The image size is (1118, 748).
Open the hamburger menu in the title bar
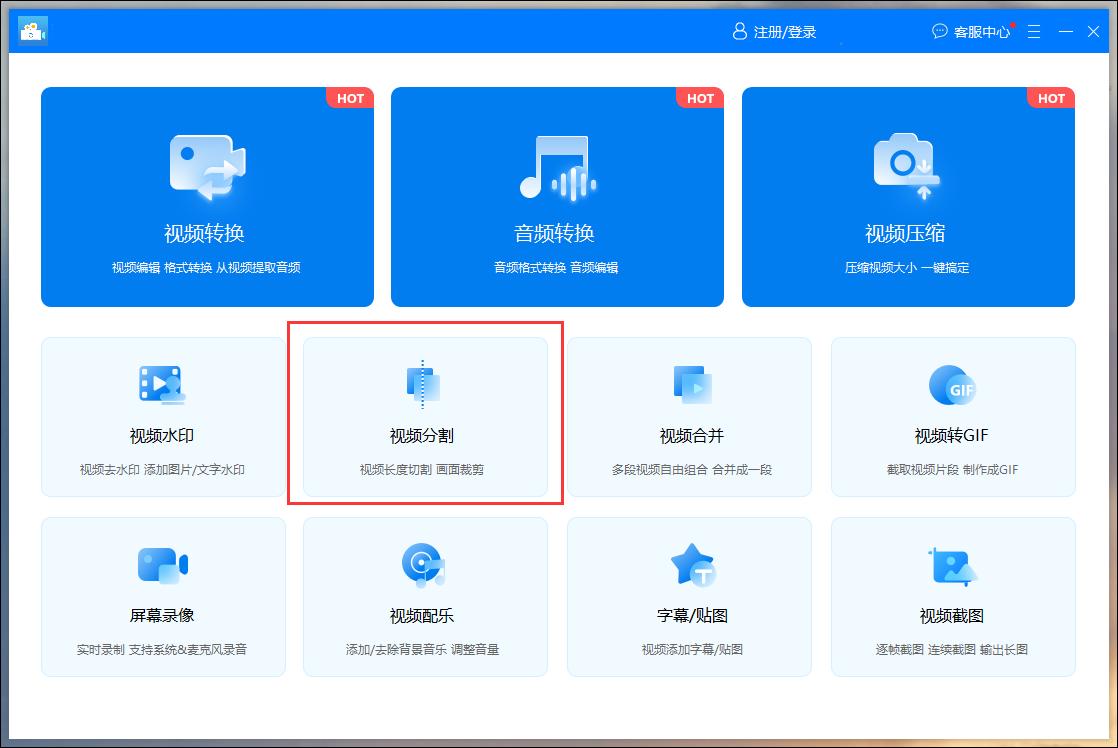(1034, 31)
